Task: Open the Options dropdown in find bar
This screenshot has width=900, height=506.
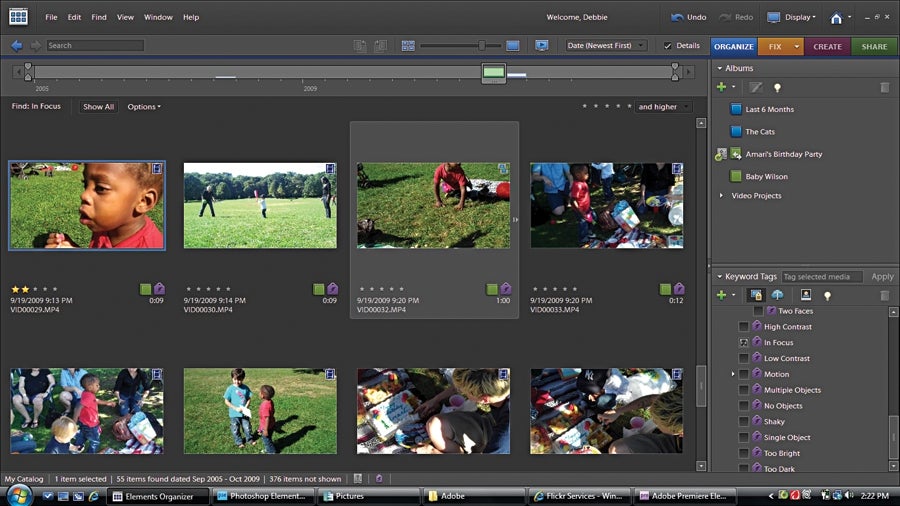Action: [144, 107]
